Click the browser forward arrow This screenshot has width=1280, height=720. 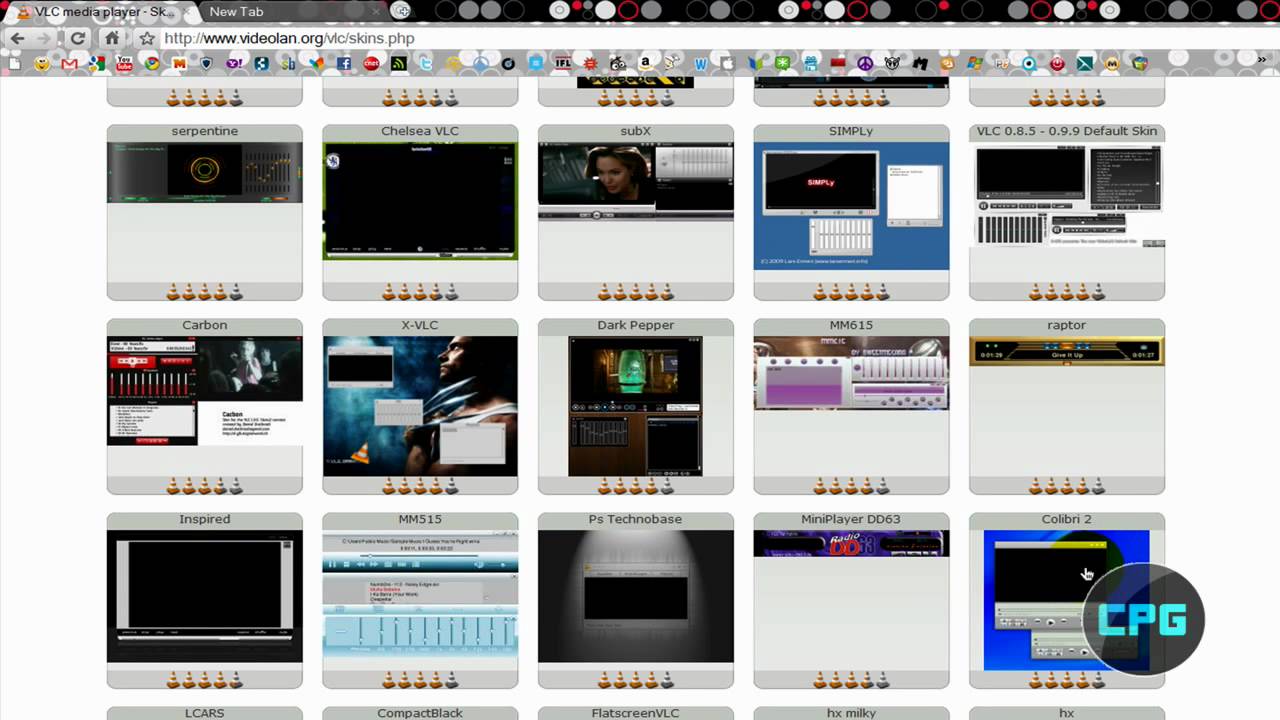43,38
